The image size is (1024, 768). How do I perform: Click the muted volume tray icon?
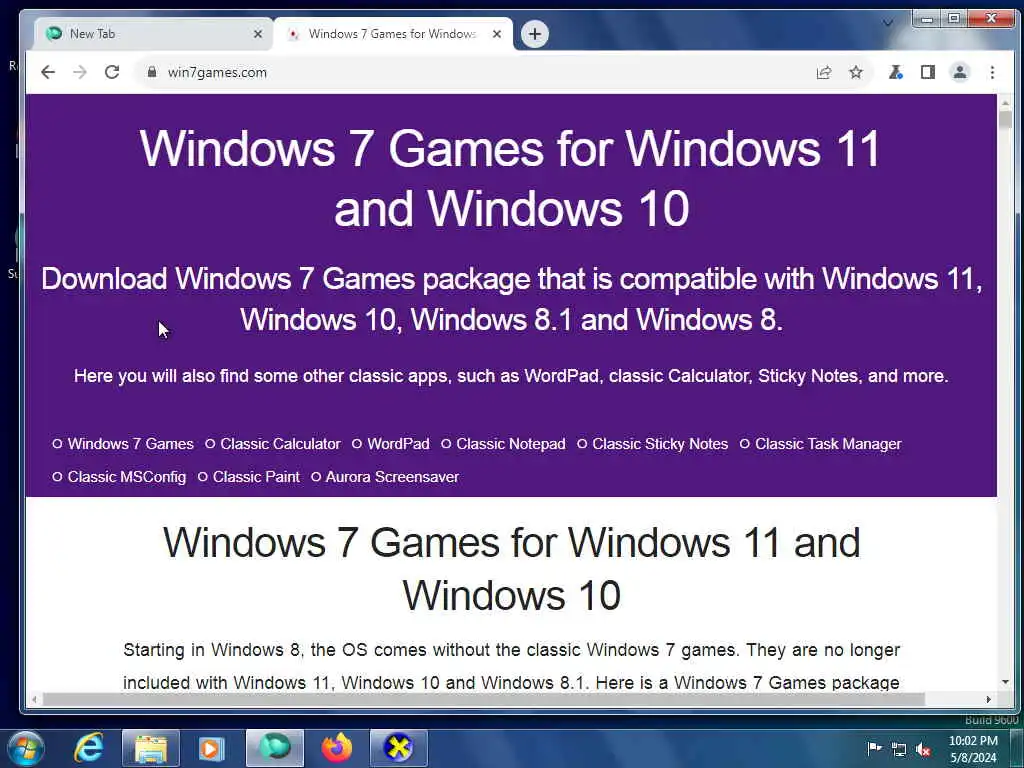click(x=923, y=749)
